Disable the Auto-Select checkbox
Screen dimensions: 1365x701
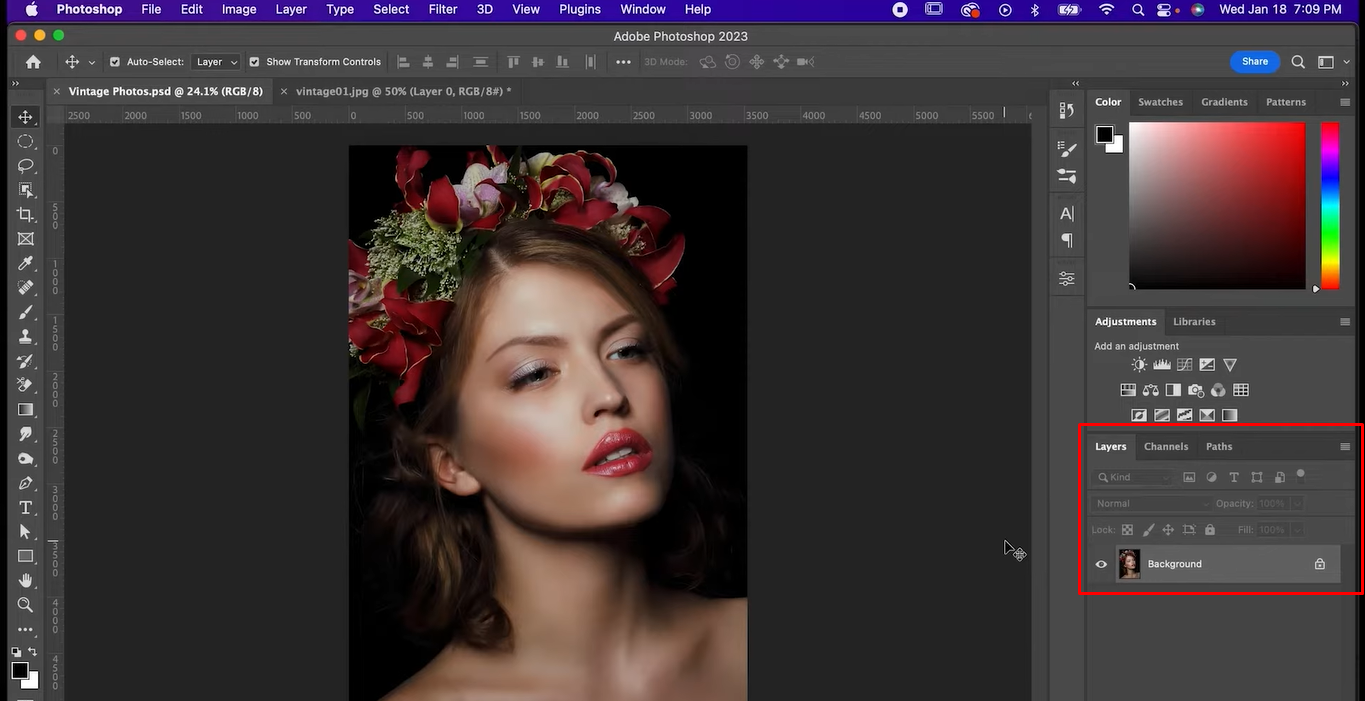(117, 61)
